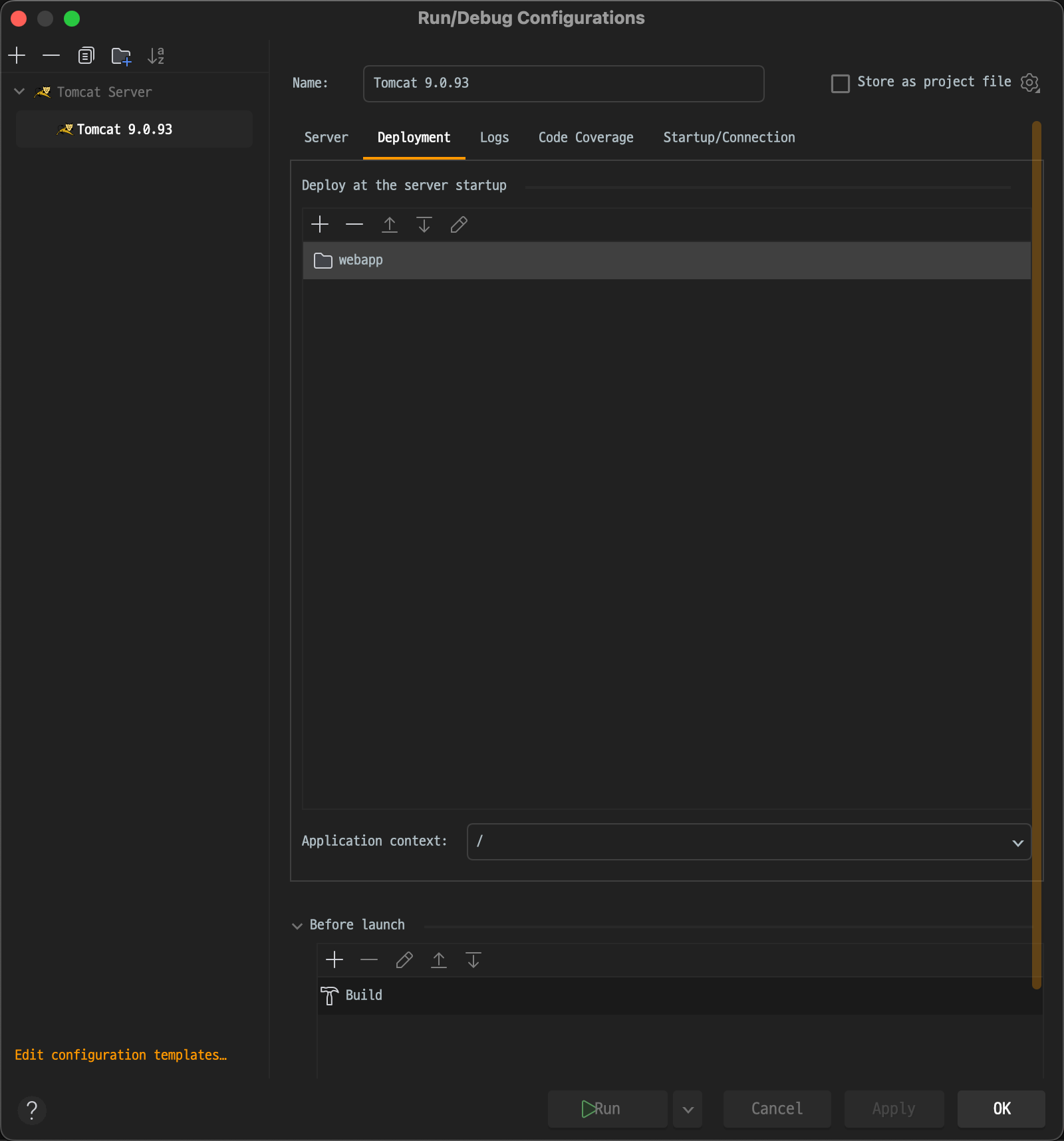This screenshot has width=1064, height=1141.
Task: Move Before launch task up
Action: (x=439, y=959)
